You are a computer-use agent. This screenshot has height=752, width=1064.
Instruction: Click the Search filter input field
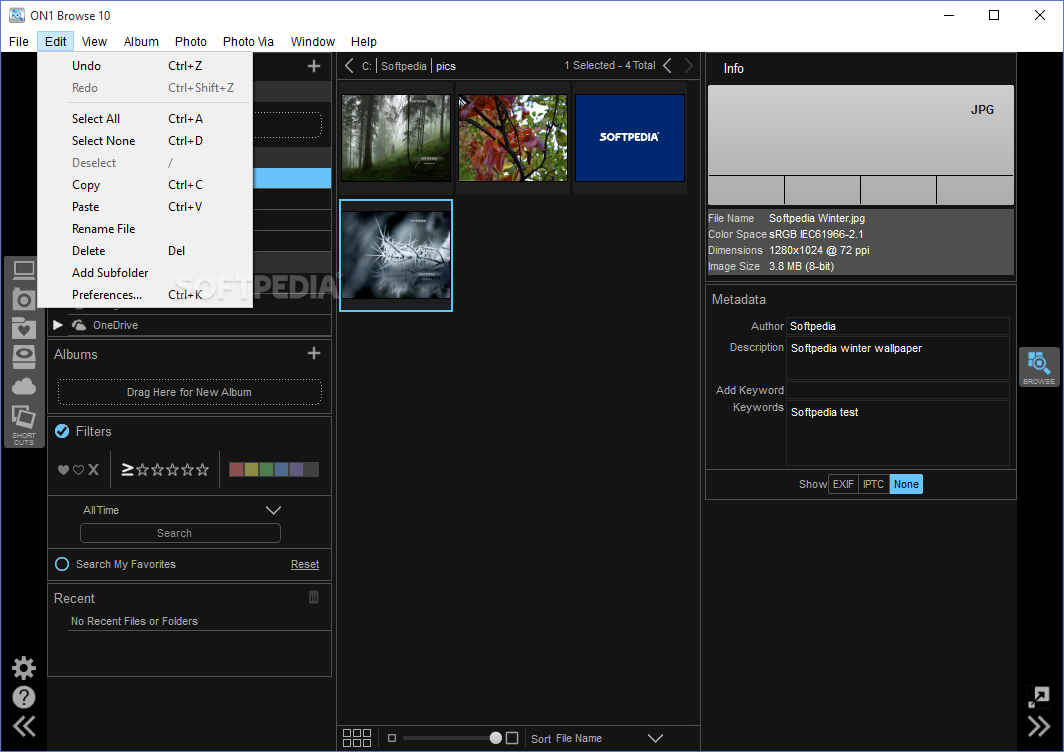point(180,533)
